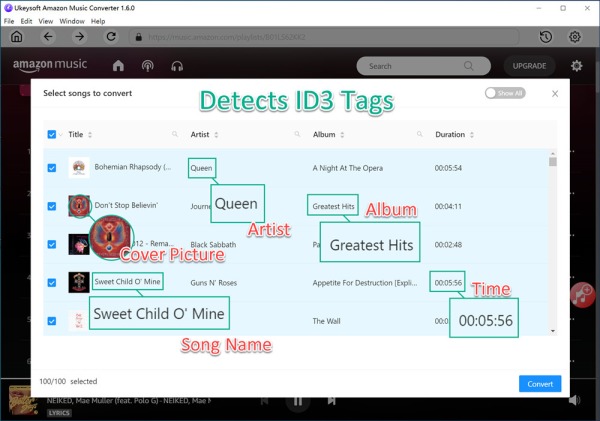The width and height of the screenshot is (600, 421).
Task: Click the '00:02:48' duration cell
Action: [448, 245]
